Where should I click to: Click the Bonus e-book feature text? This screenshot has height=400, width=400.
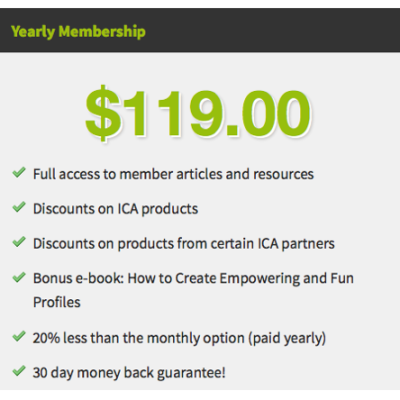click(x=193, y=290)
